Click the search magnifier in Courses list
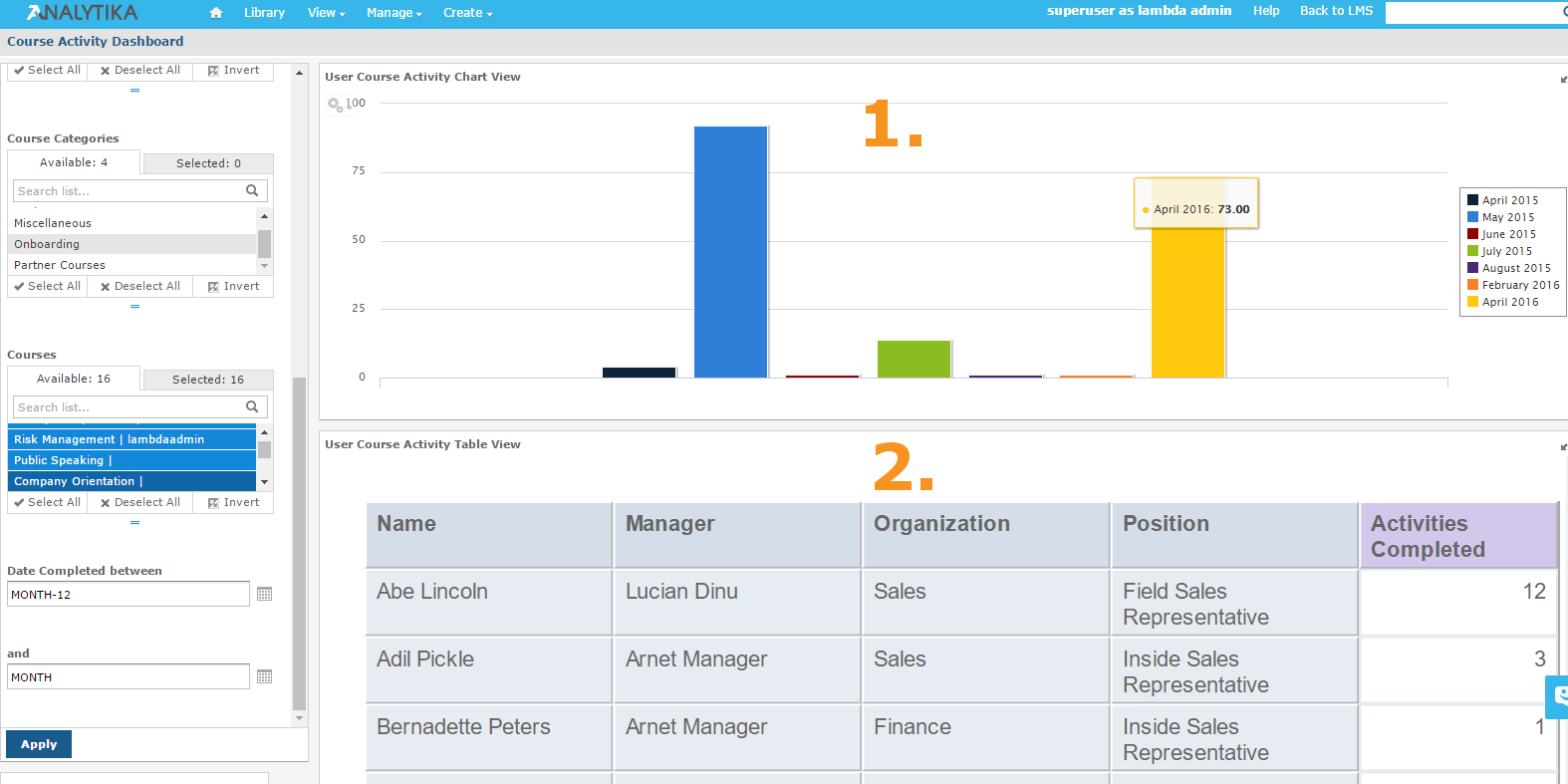Viewport: 1568px width, 784px height. click(x=252, y=406)
